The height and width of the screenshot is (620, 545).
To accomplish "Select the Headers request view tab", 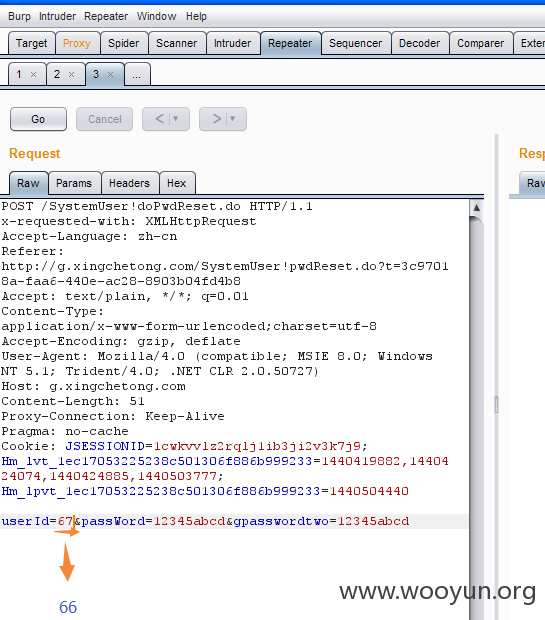I will pyautogui.click(x=130, y=183).
